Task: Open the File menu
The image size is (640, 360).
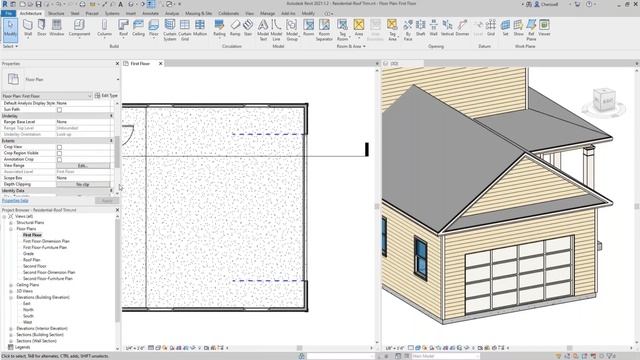Action: tap(9, 13)
